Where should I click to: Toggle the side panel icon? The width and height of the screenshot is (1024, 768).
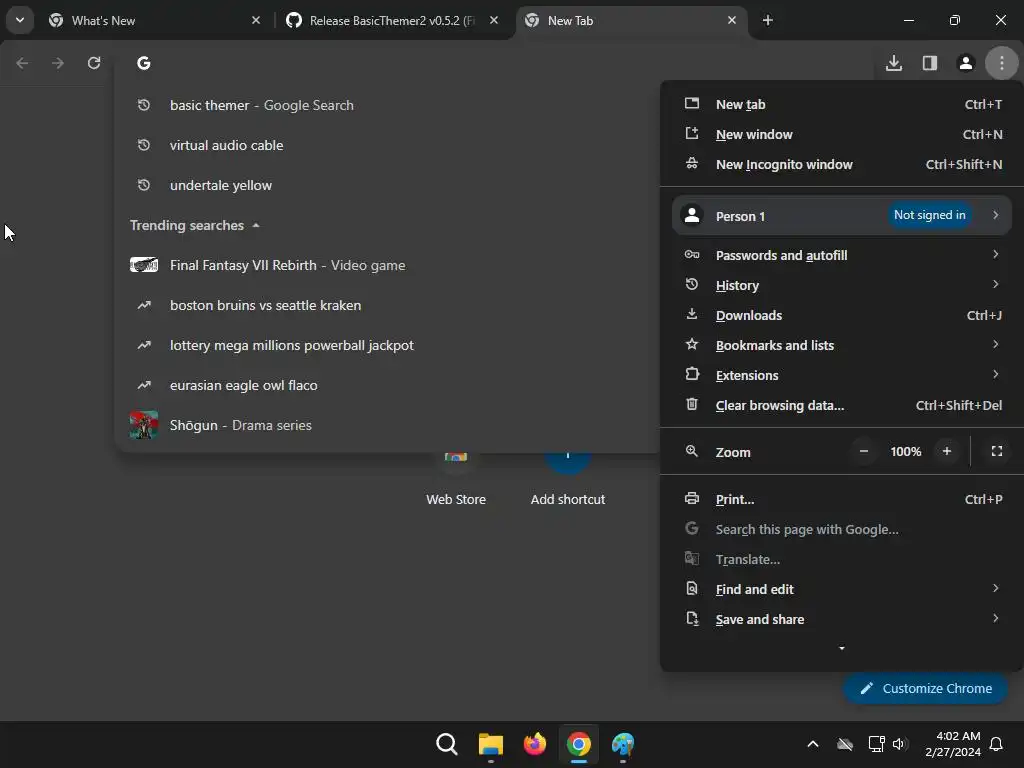(930, 63)
